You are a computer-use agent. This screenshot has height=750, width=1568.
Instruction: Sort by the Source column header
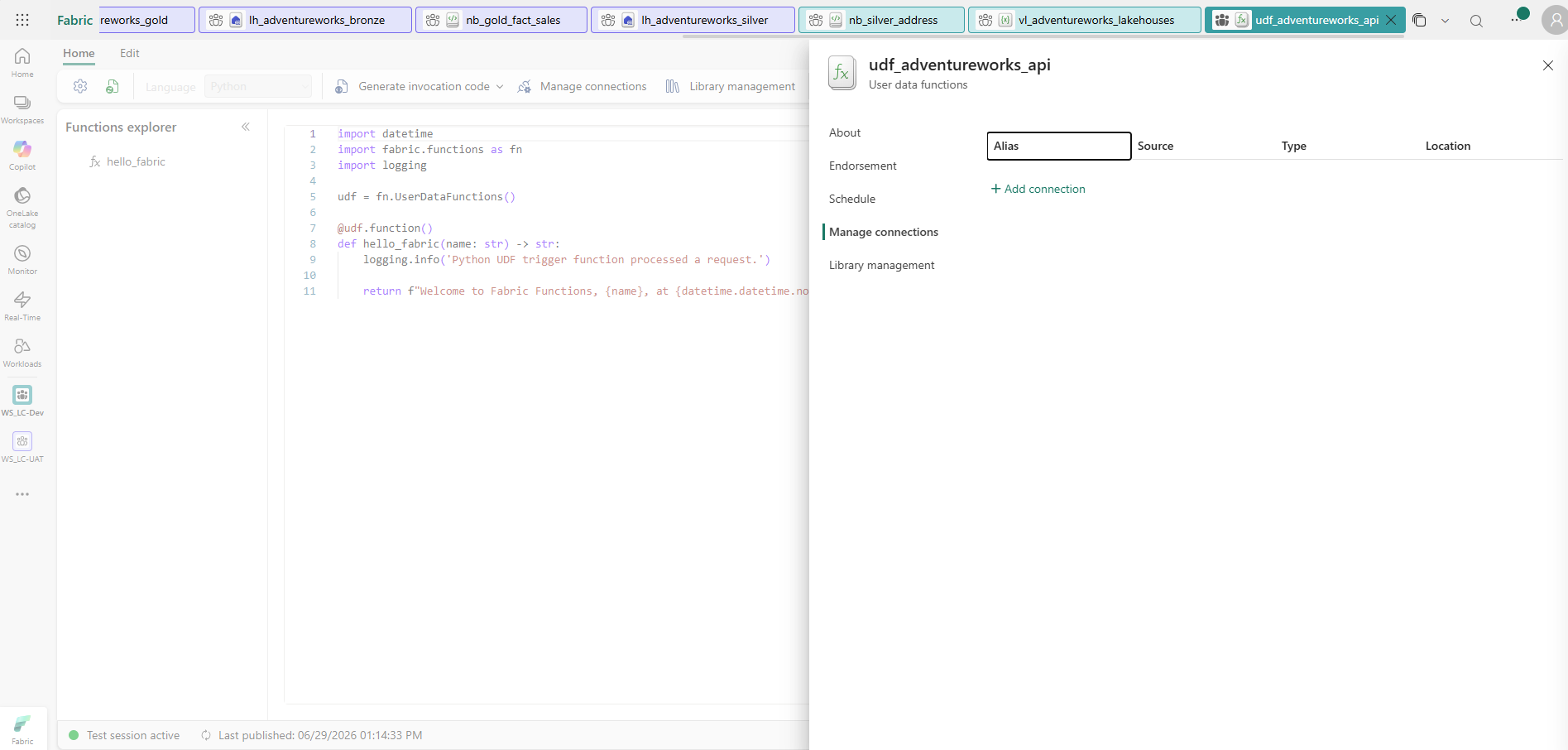coord(1155,146)
